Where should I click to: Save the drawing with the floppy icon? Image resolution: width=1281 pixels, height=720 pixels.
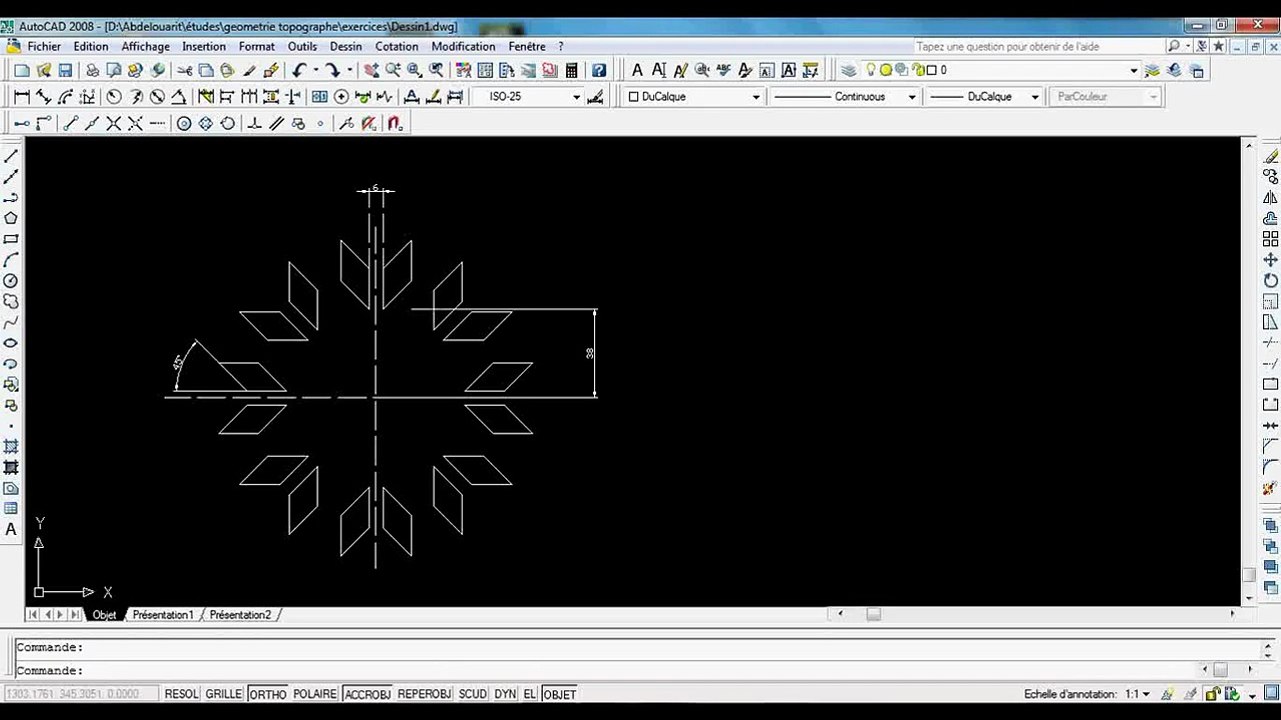[x=65, y=70]
